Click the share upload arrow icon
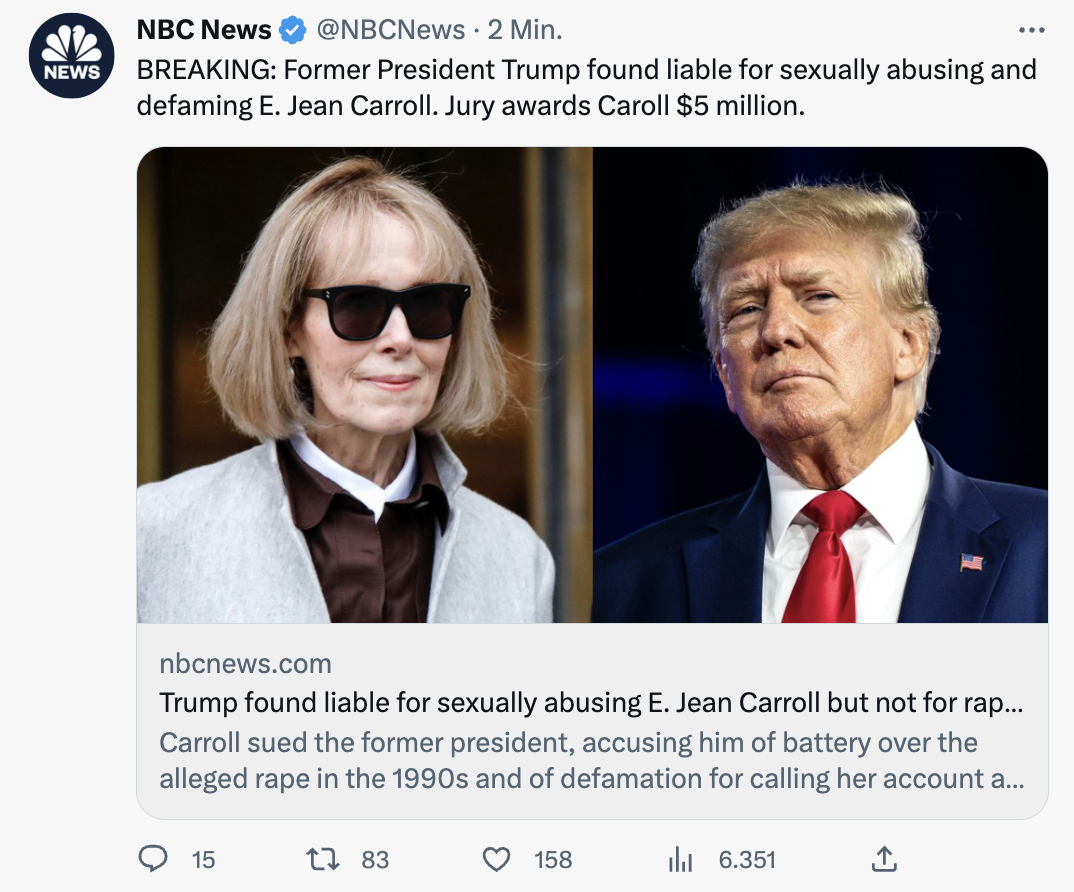 pos(884,859)
